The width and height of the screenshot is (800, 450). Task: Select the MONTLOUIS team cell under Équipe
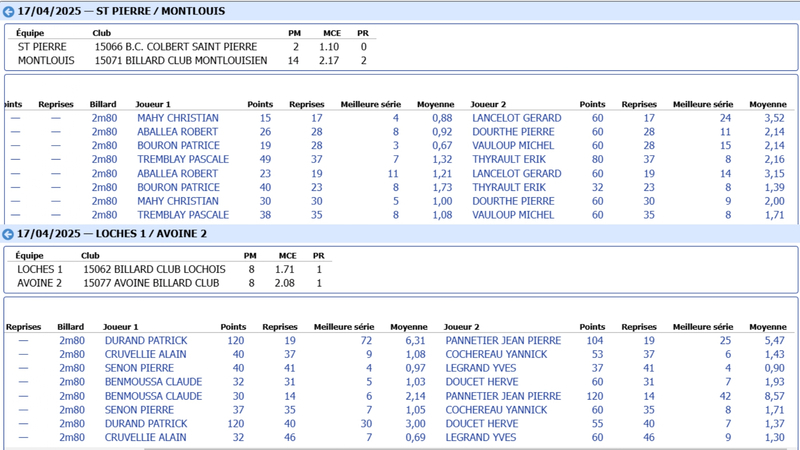point(46,61)
